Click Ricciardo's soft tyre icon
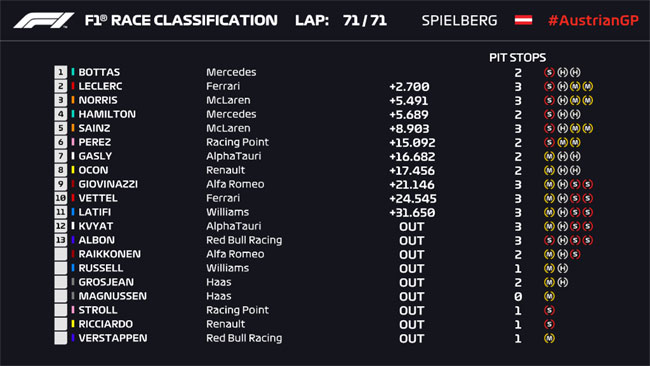The image size is (650, 366). (549, 324)
